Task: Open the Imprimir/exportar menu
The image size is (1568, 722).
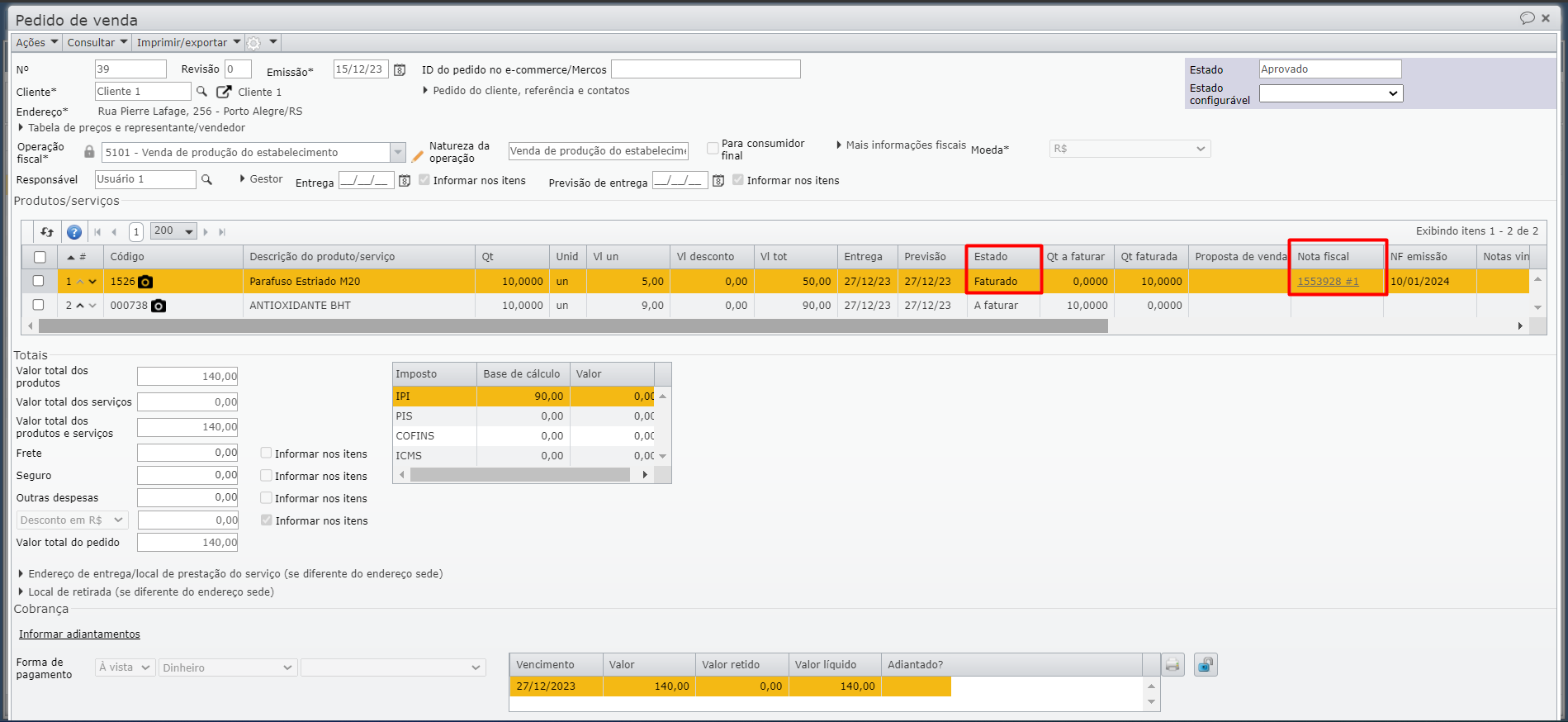Action: (x=188, y=42)
